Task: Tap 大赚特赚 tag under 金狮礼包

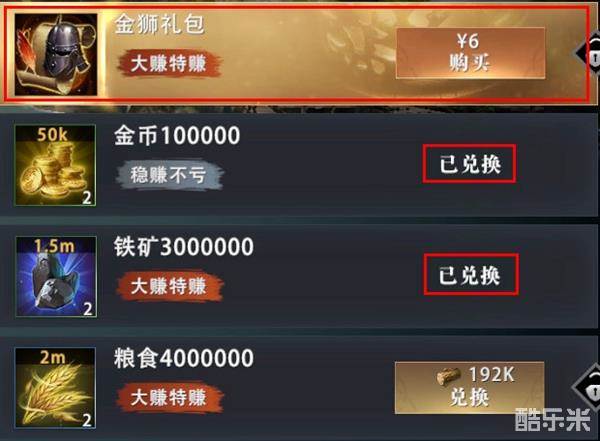Action: click(169, 64)
